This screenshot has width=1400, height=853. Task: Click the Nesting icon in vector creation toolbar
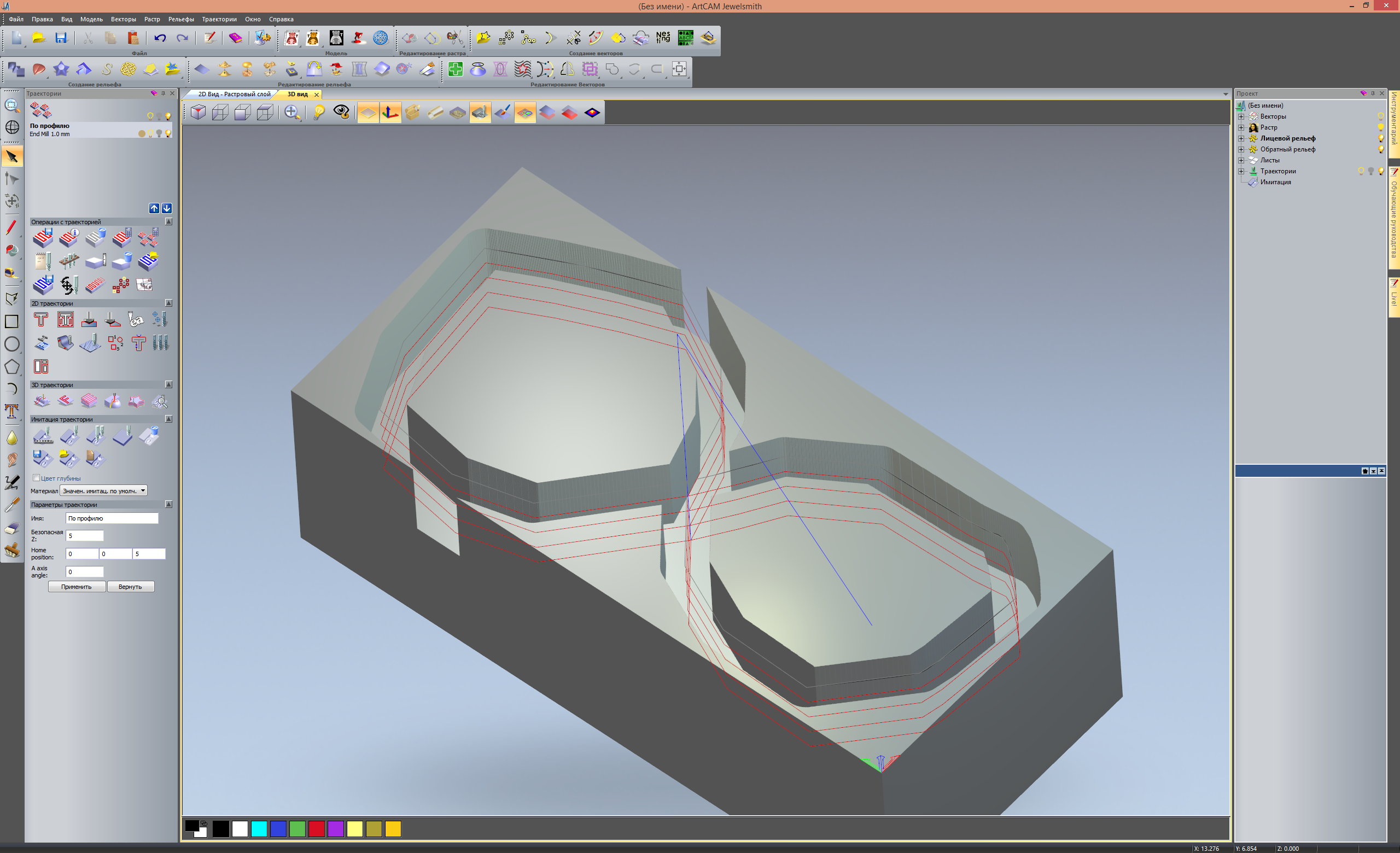(663, 38)
